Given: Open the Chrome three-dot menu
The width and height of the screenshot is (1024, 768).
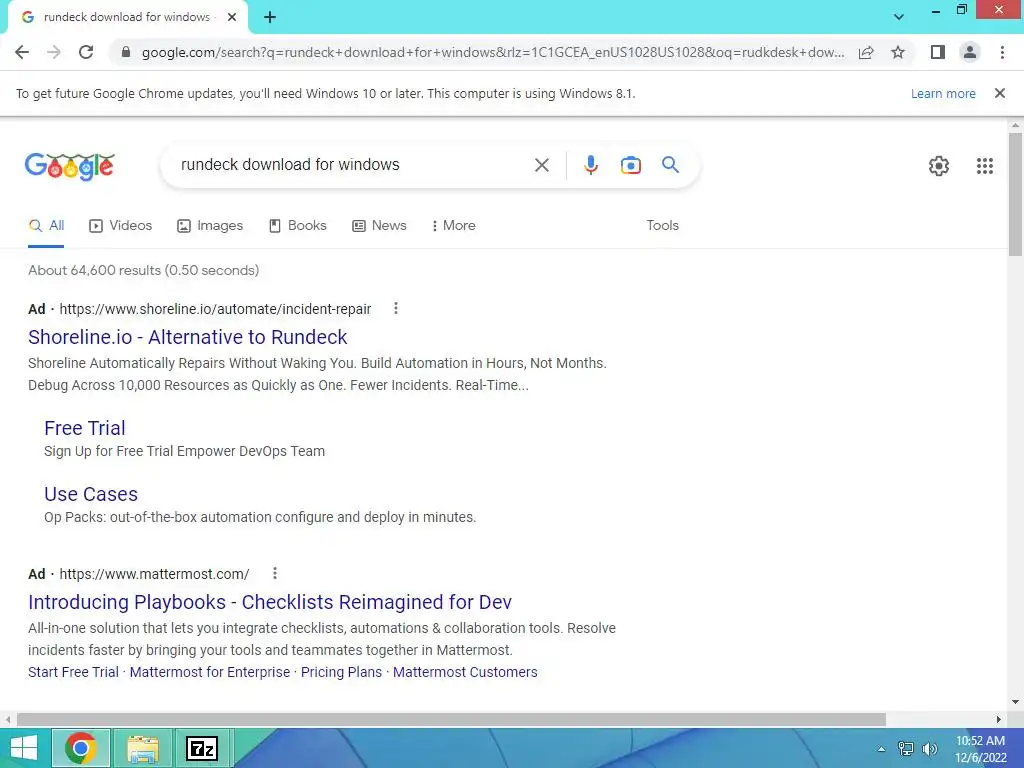Looking at the screenshot, I should (x=1002, y=52).
